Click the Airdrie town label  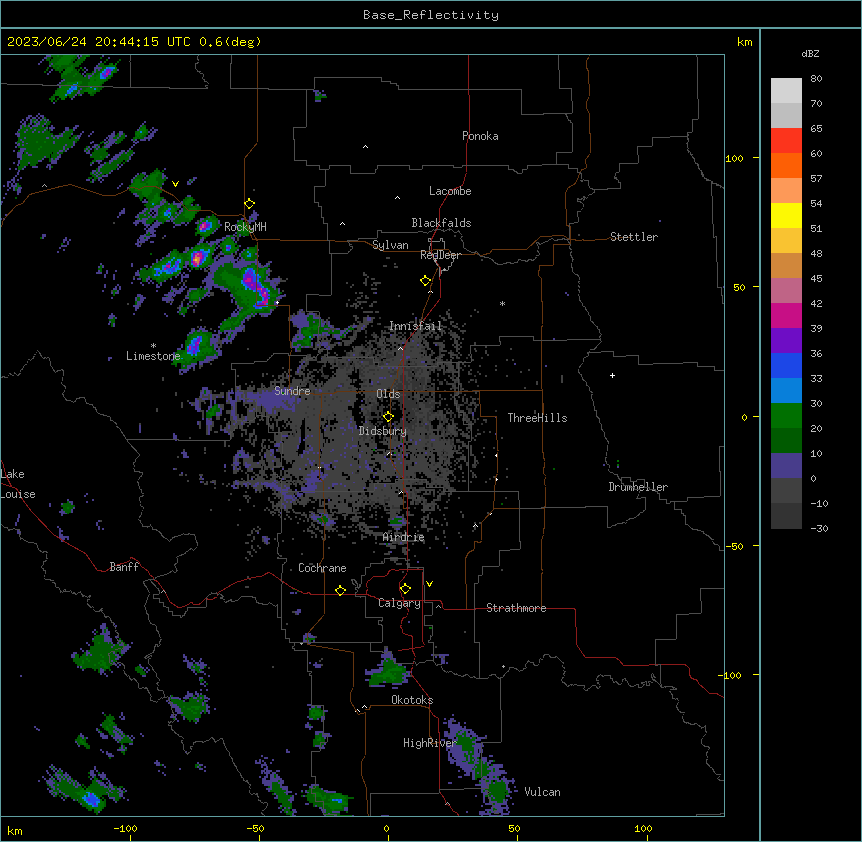point(404,537)
